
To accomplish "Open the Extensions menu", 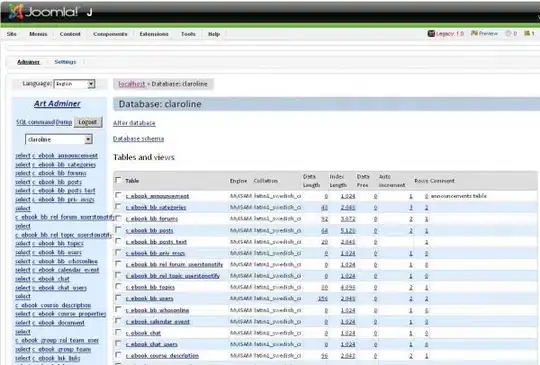I will click(154, 34).
